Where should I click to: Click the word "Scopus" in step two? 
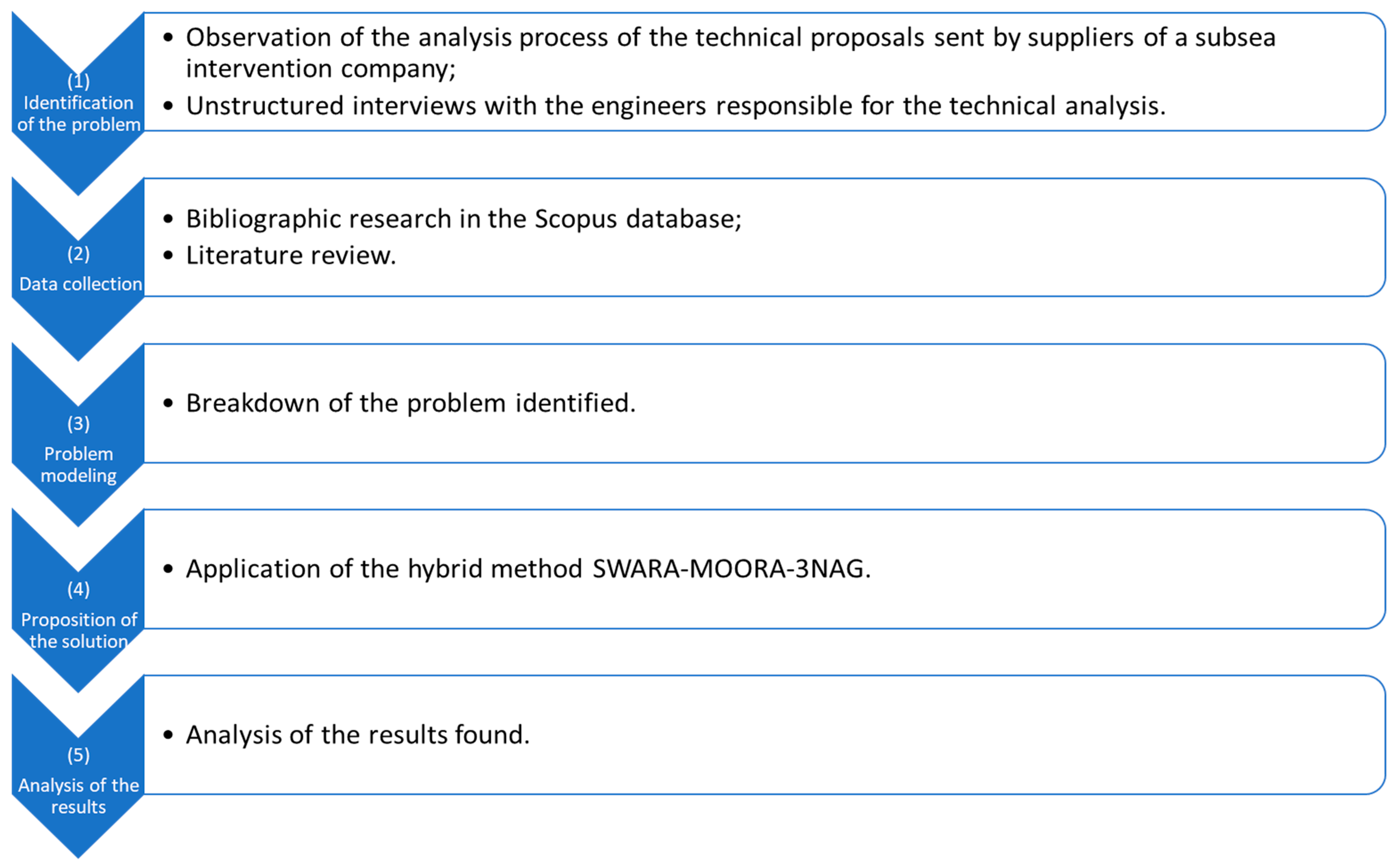click(575, 219)
